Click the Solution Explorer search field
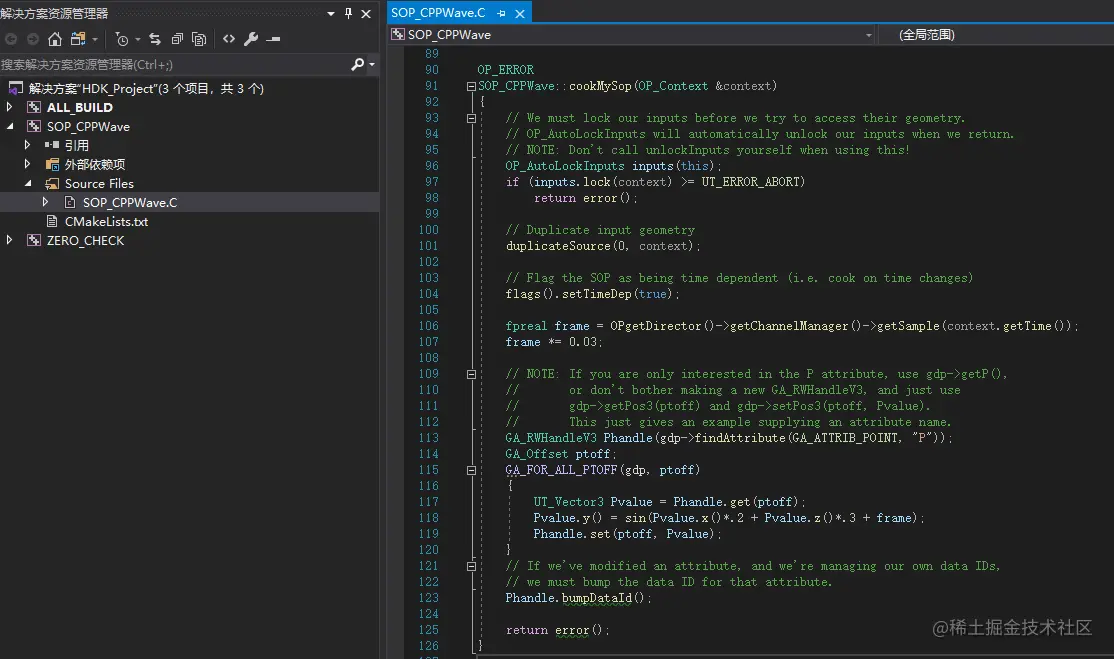 [174, 65]
